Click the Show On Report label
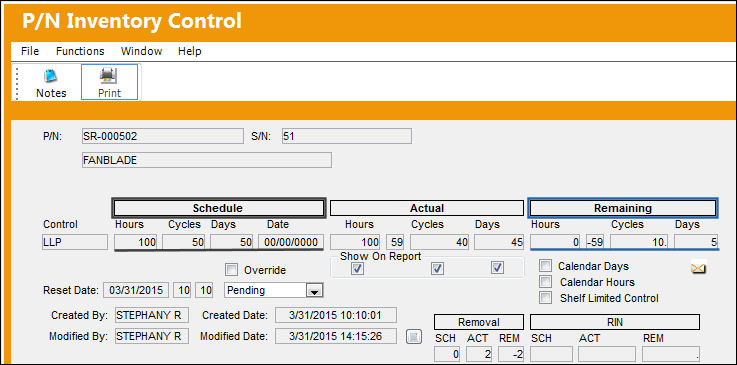This screenshot has width=737, height=365. pyautogui.click(x=381, y=256)
